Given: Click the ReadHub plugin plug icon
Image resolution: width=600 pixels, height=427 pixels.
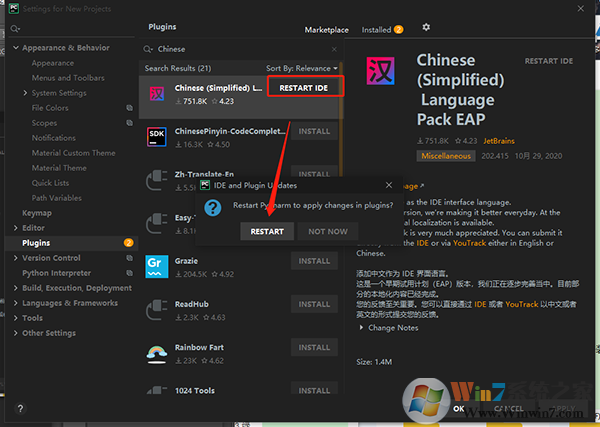Looking at the screenshot, I should (x=157, y=310).
